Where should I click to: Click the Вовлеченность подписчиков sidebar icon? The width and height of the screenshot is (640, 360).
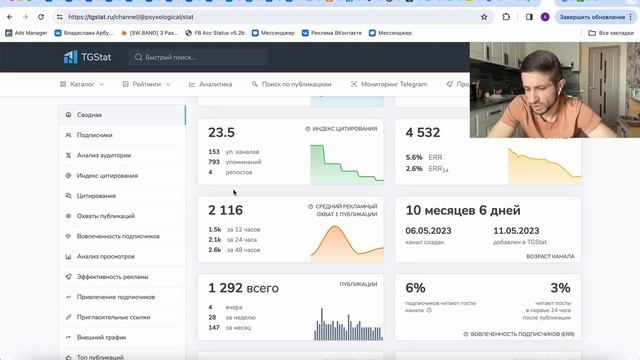tap(68, 236)
